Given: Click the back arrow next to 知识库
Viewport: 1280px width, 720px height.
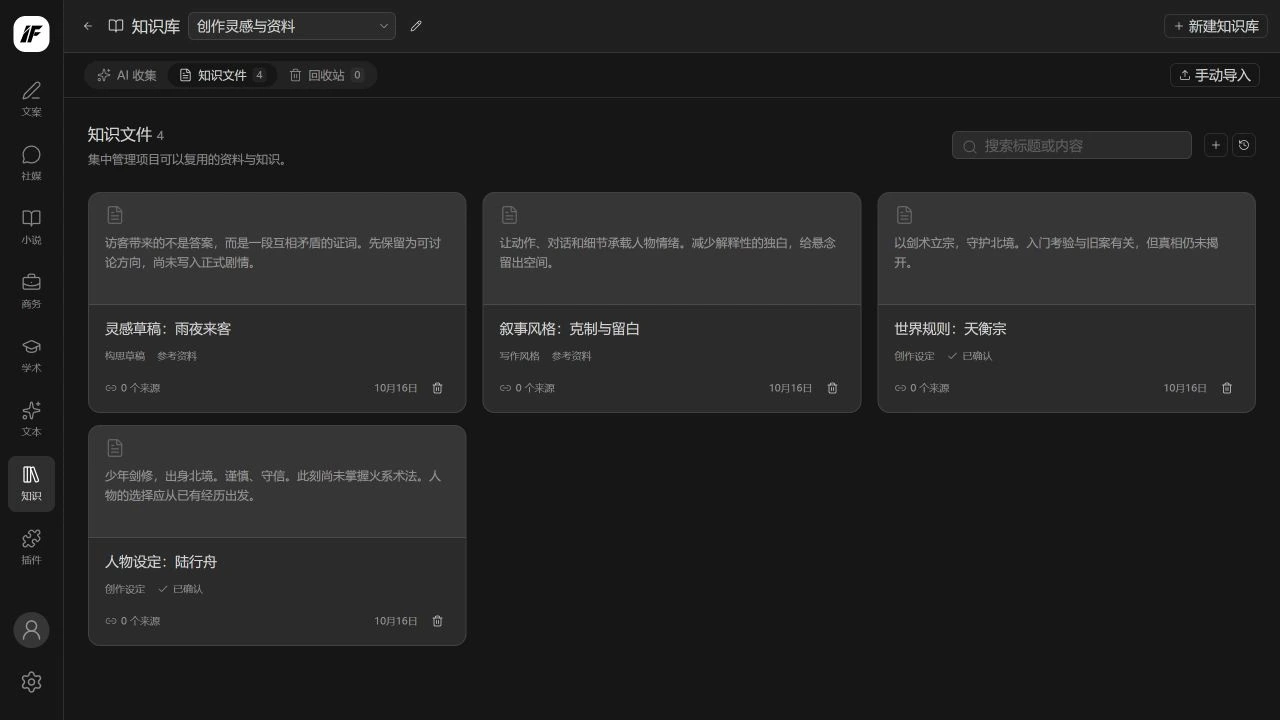Looking at the screenshot, I should [88, 26].
